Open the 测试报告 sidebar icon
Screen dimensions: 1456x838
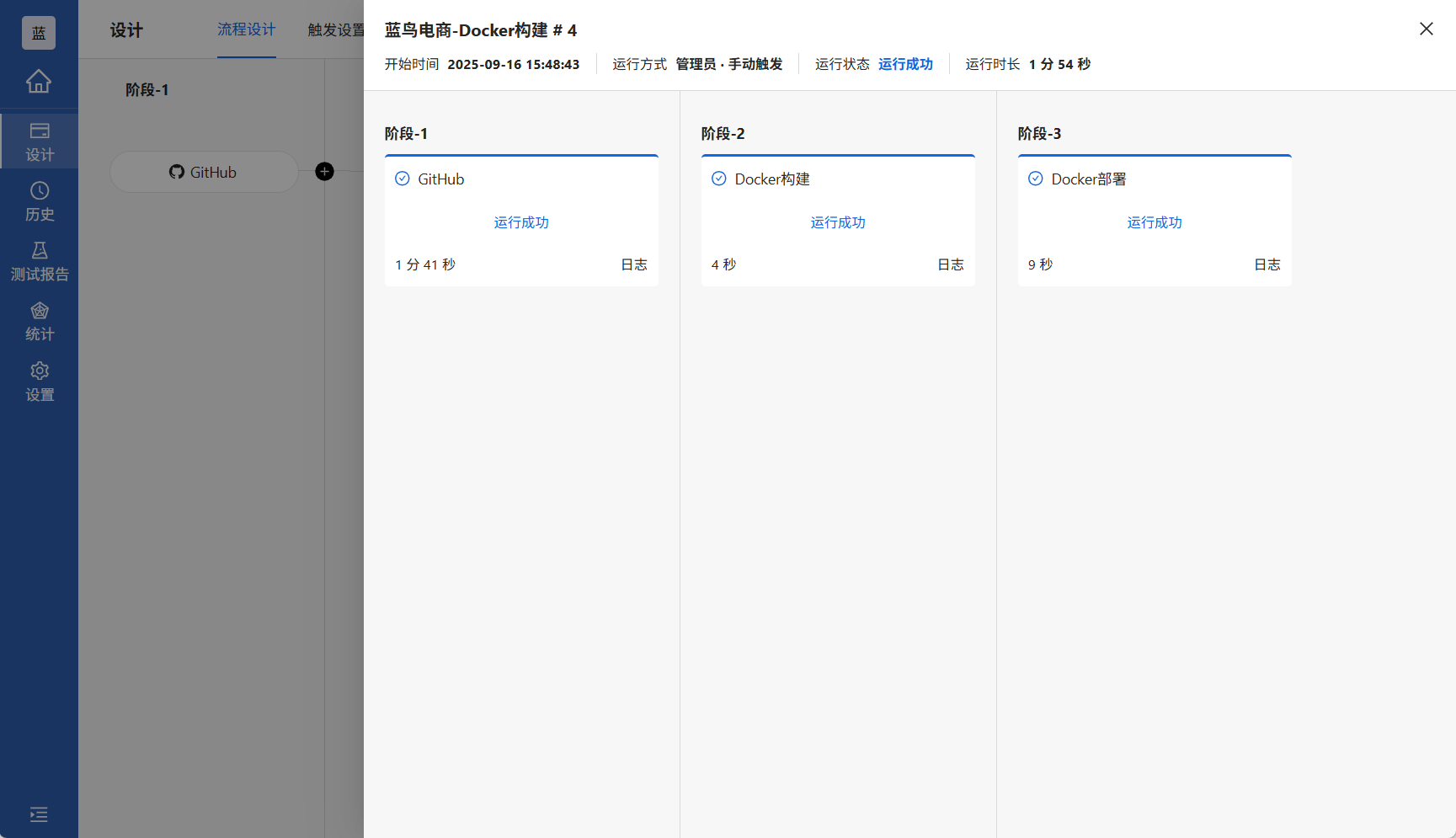pyautogui.click(x=39, y=261)
